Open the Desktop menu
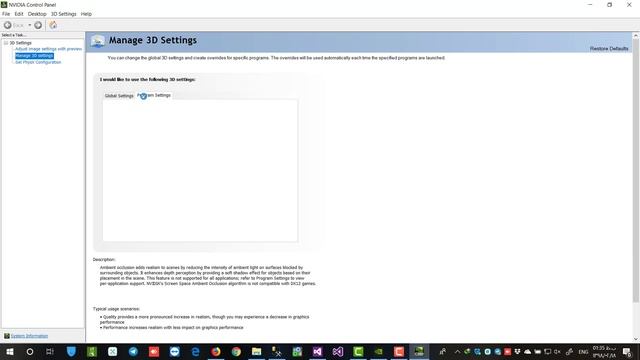Screen dimensions: 640x360 point(37,14)
